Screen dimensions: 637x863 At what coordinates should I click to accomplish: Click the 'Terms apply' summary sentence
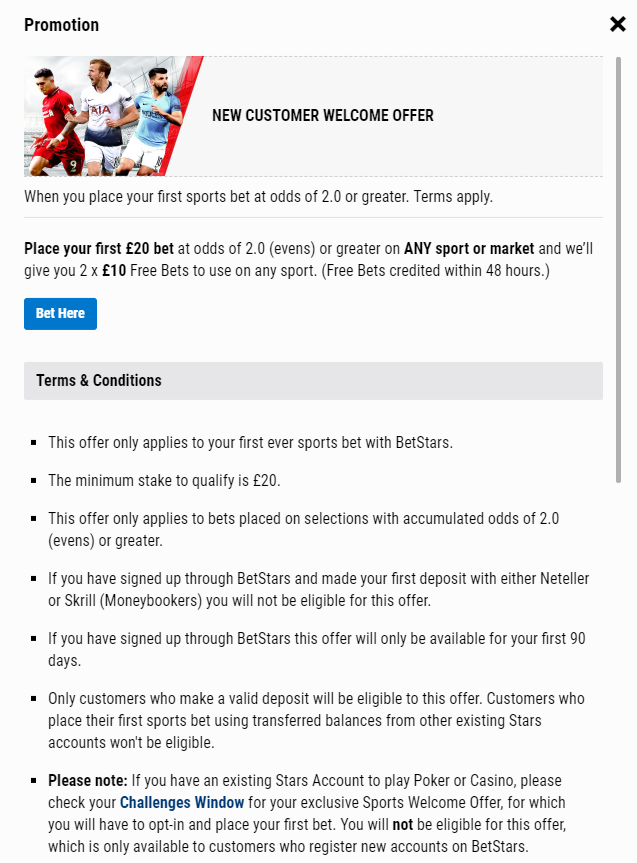pos(258,196)
